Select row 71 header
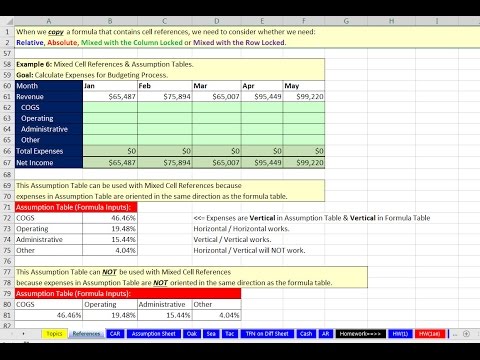 7,207
